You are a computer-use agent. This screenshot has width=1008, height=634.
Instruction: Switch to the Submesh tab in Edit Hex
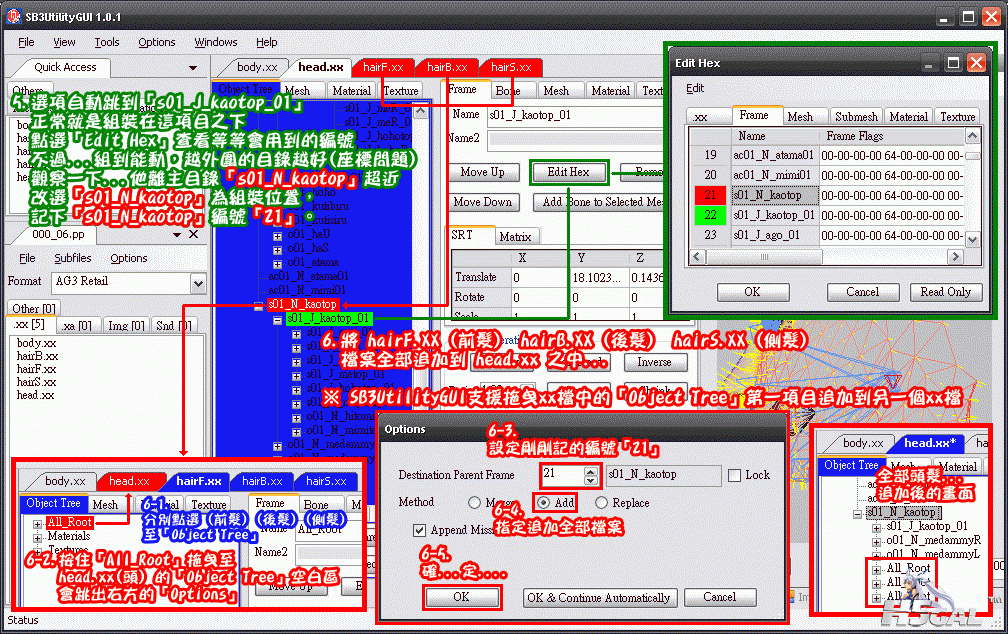[856, 116]
